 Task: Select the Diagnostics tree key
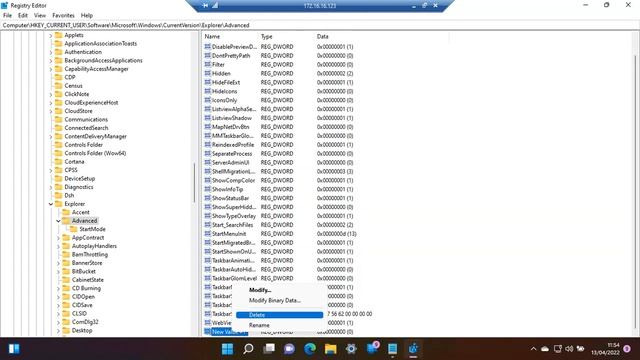(x=79, y=187)
